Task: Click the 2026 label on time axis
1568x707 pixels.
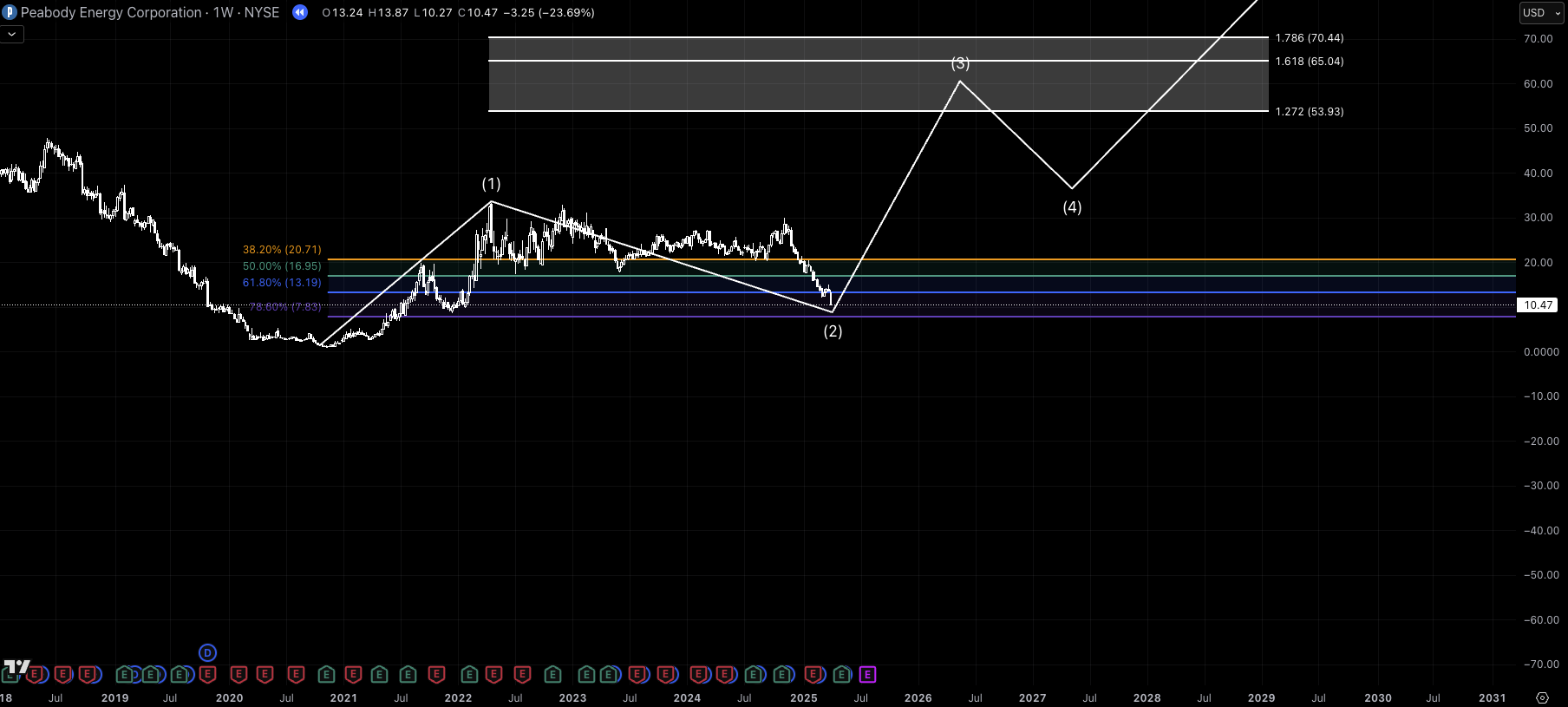Action: click(x=918, y=698)
